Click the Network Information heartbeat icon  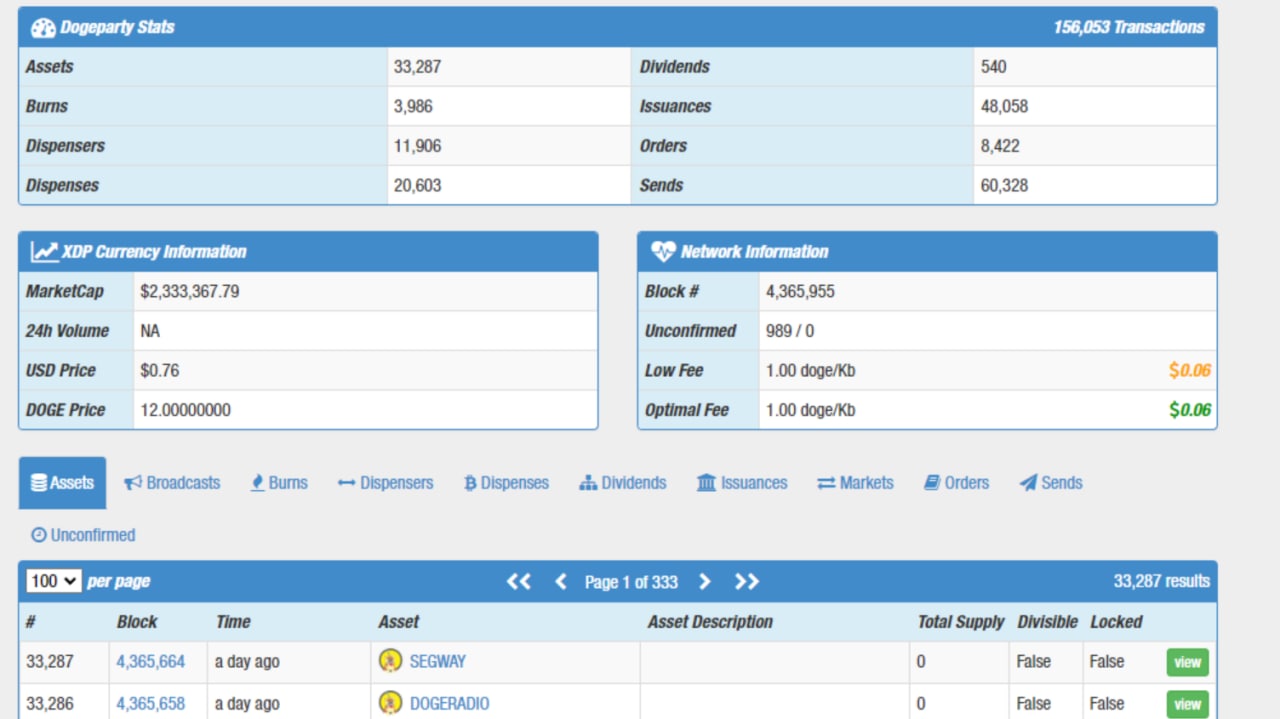tap(663, 252)
